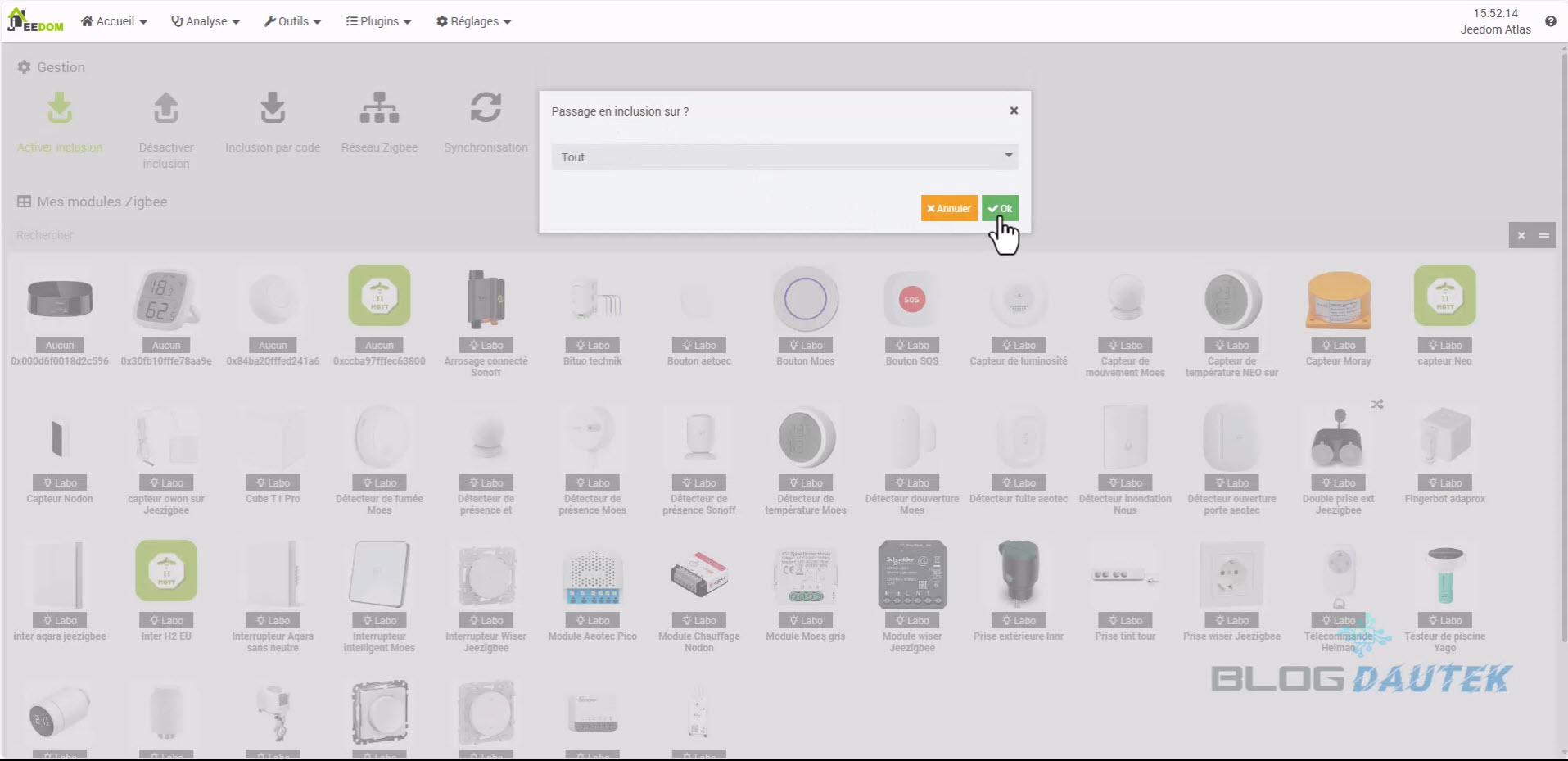Click the Activer inclusion download icon
The height and width of the screenshot is (761, 1568).
(x=60, y=108)
